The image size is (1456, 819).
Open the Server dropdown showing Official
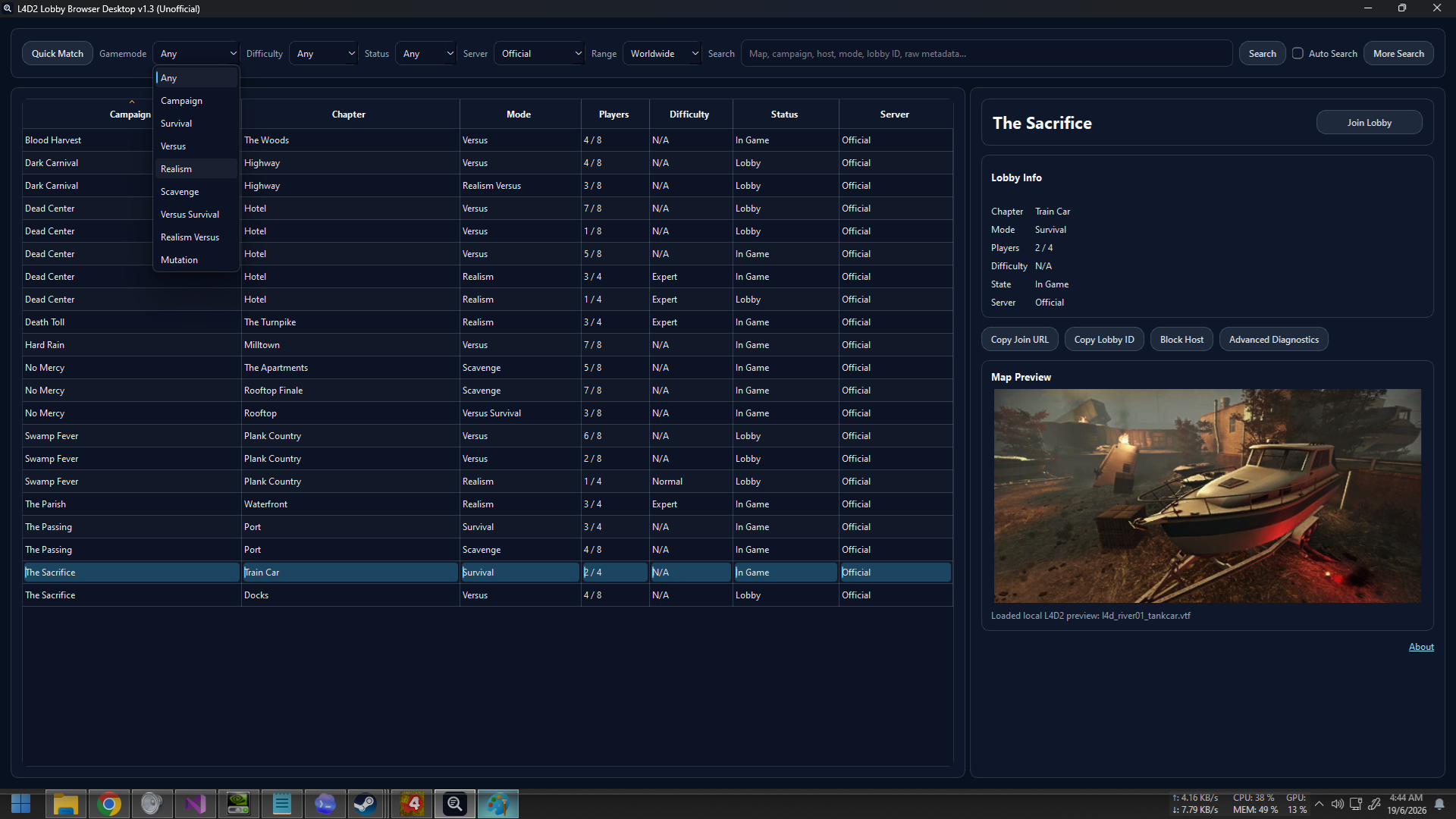[x=539, y=53]
